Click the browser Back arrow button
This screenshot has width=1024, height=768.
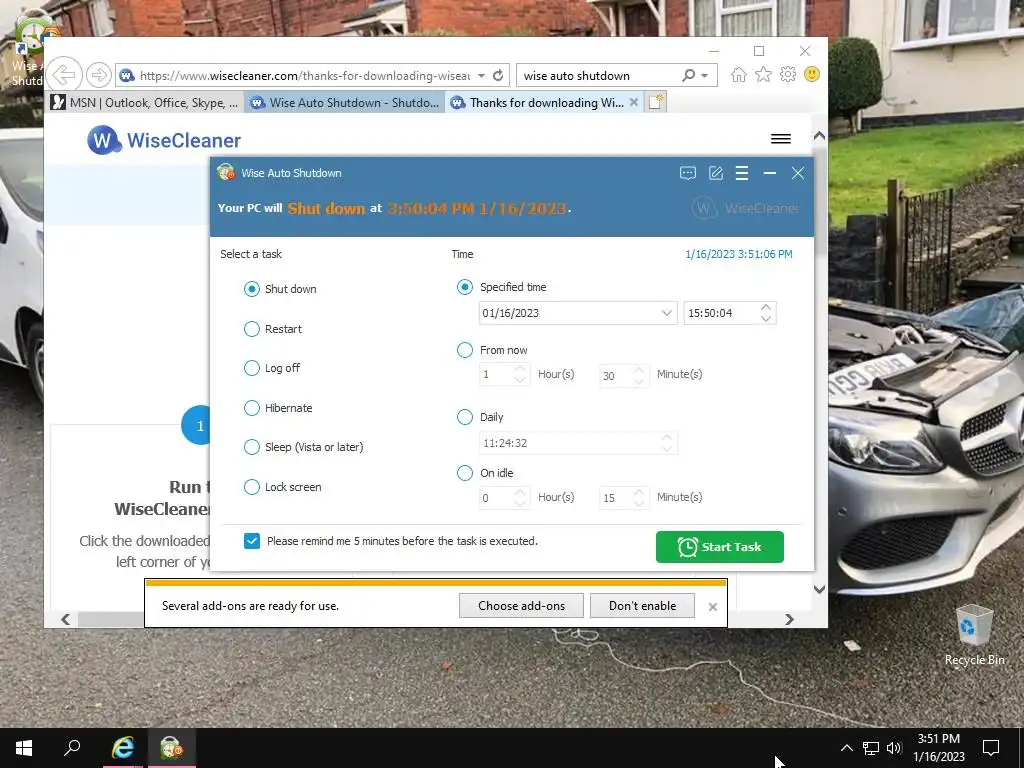pos(64,74)
